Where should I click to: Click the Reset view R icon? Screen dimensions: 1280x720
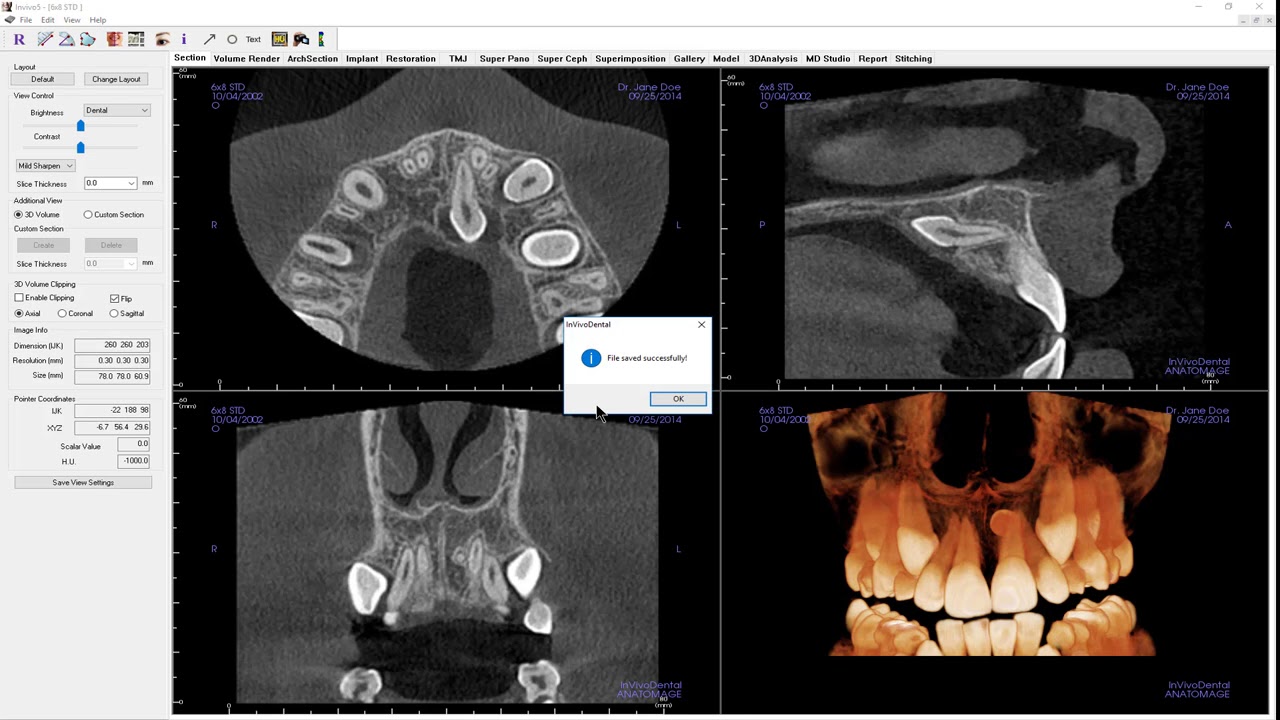tap(19, 39)
